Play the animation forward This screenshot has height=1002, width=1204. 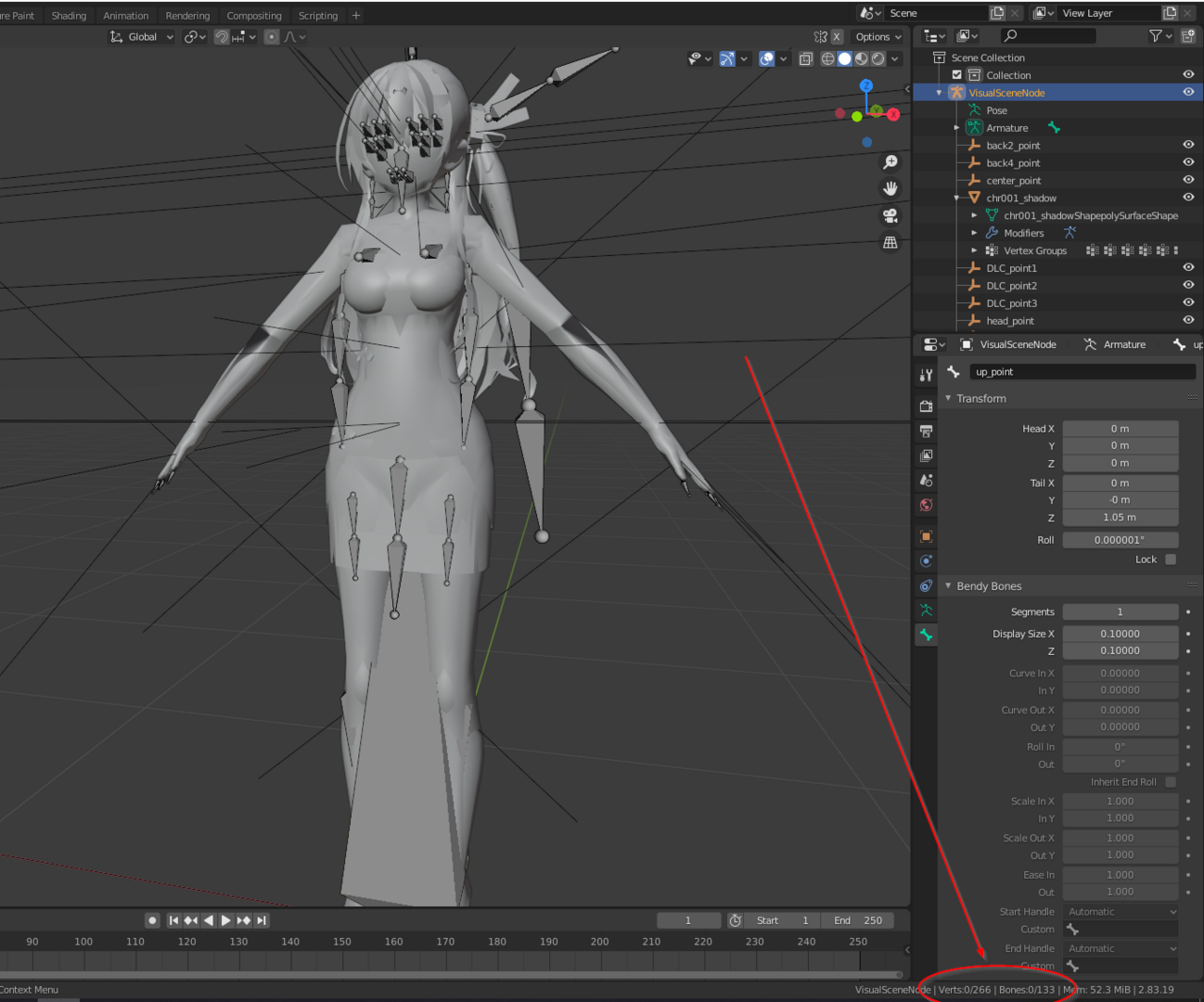[225, 920]
